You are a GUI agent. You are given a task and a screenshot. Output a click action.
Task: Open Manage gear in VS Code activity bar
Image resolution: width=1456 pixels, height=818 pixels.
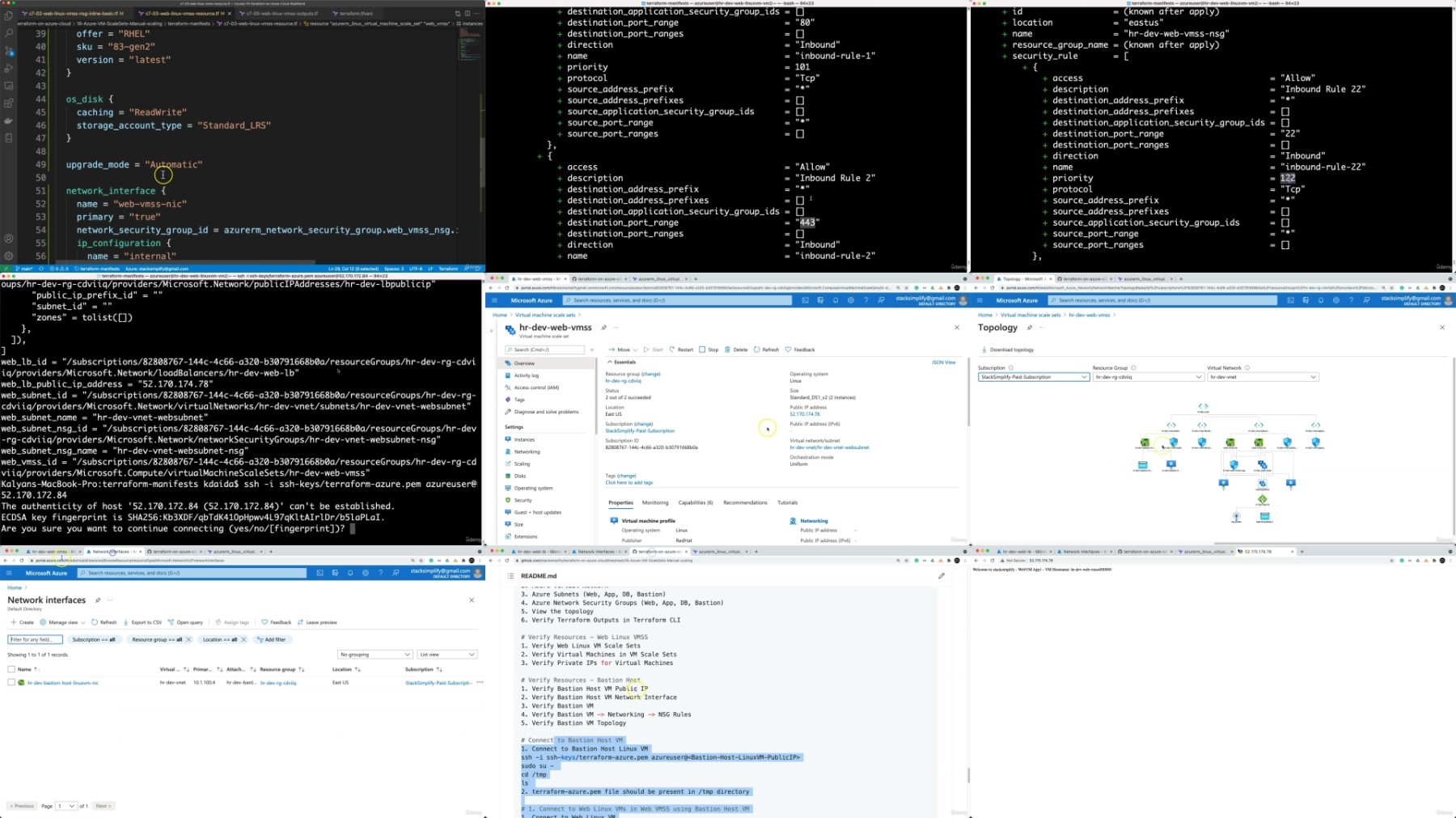pos(9,255)
